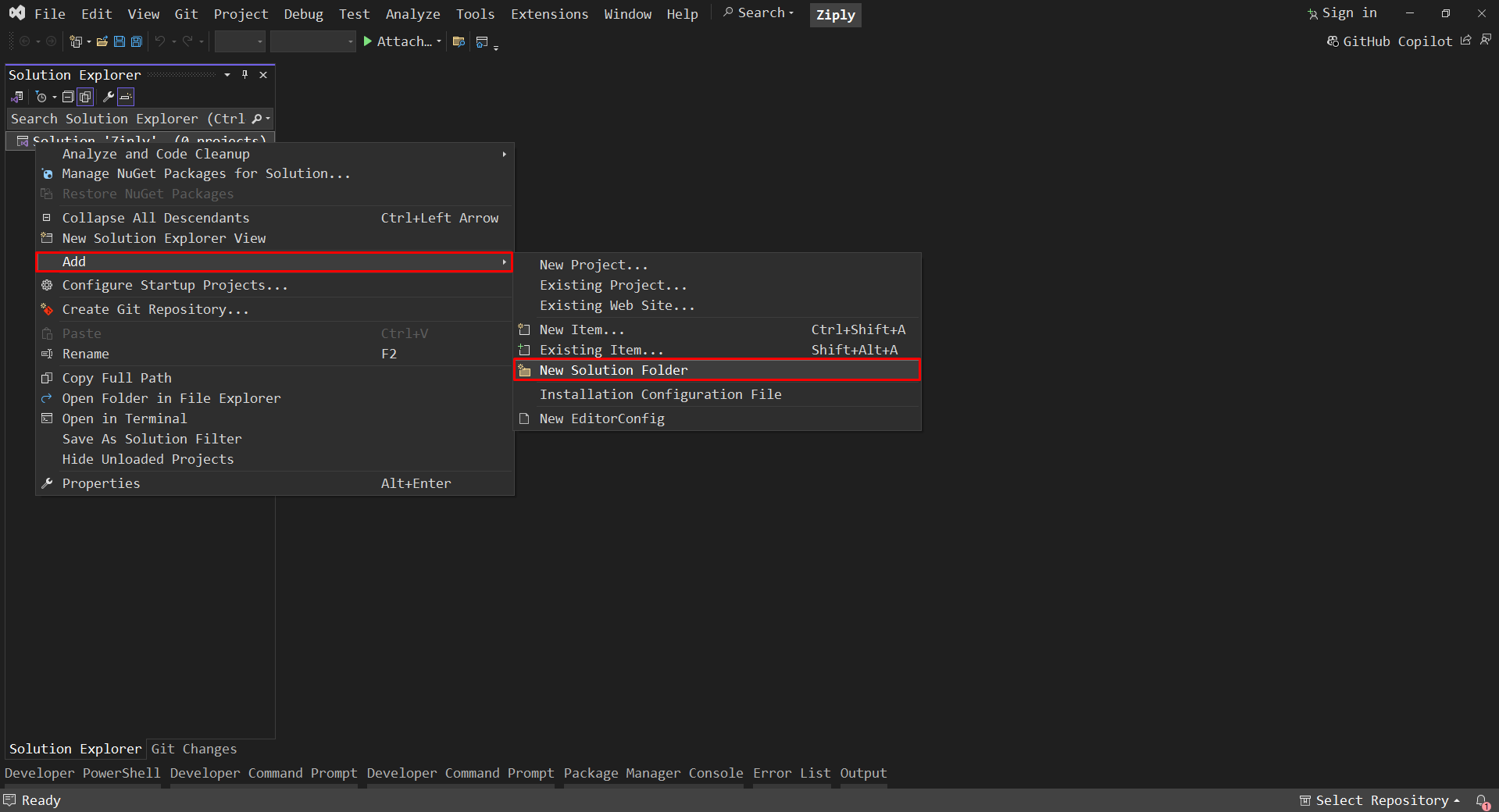The image size is (1499, 812).
Task: Open the Solution Platforms combo box
Action: pyautogui.click(x=312, y=41)
